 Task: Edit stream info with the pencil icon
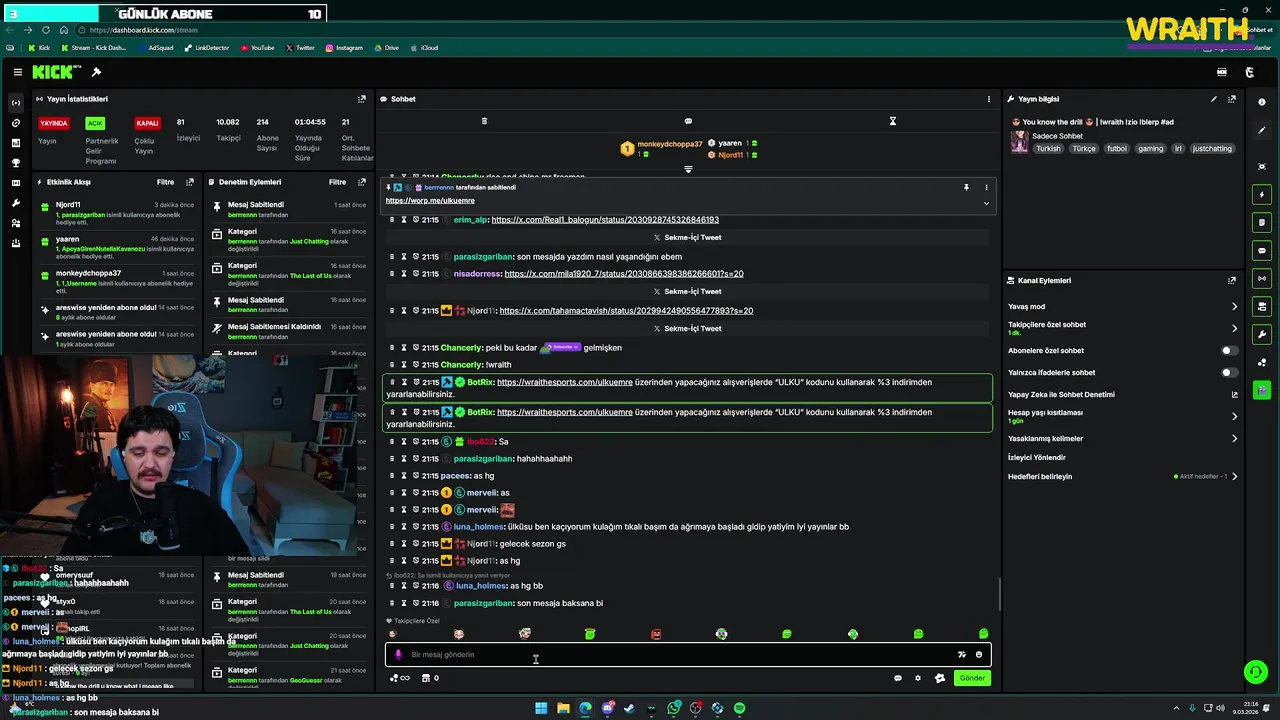[1214, 99]
